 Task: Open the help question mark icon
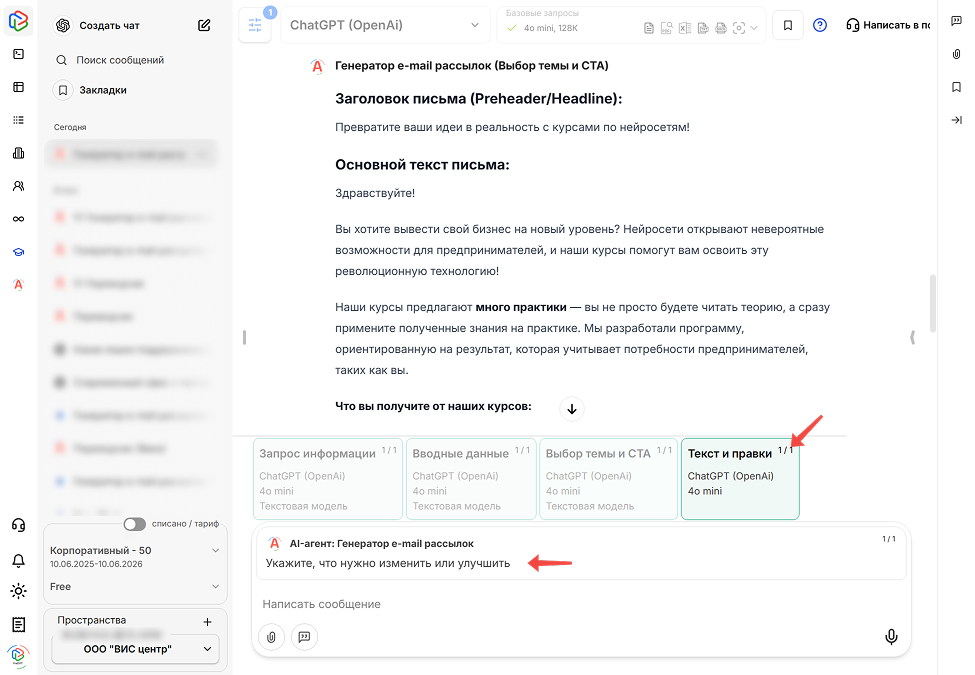tap(820, 26)
